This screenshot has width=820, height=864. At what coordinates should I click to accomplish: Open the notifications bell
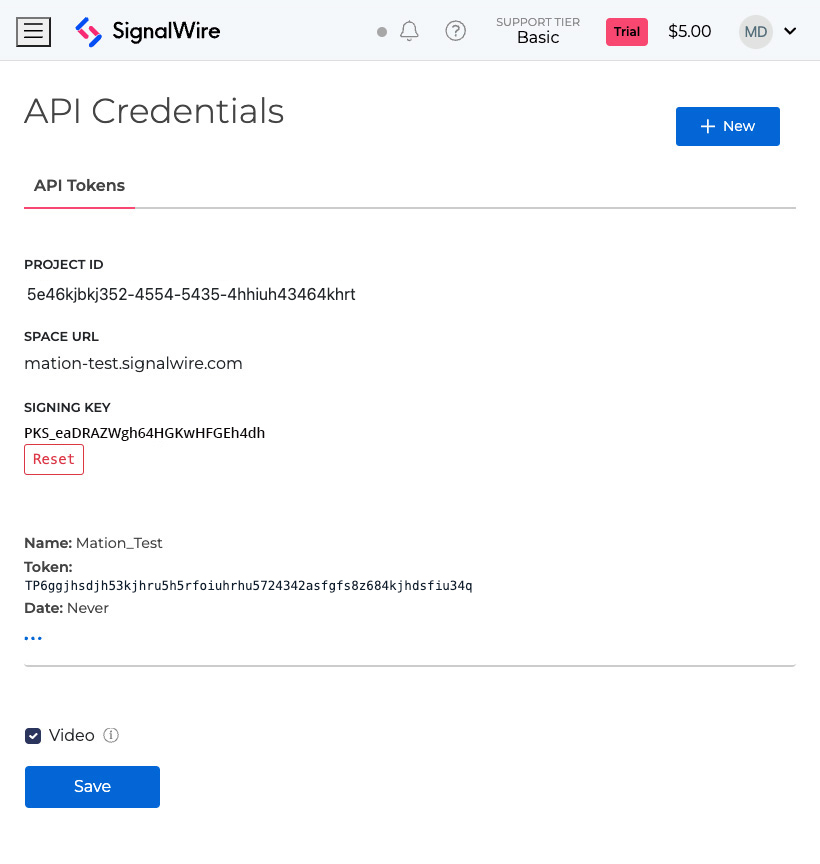(409, 31)
